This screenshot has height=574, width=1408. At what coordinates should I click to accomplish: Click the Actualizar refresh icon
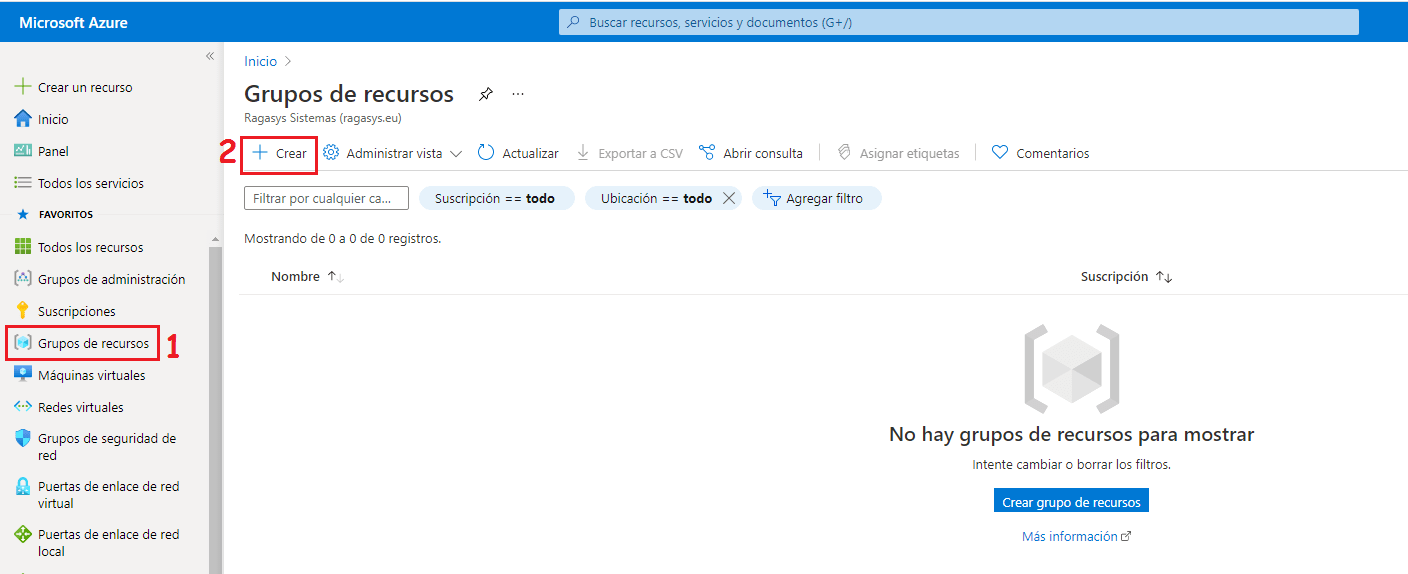click(x=486, y=153)
